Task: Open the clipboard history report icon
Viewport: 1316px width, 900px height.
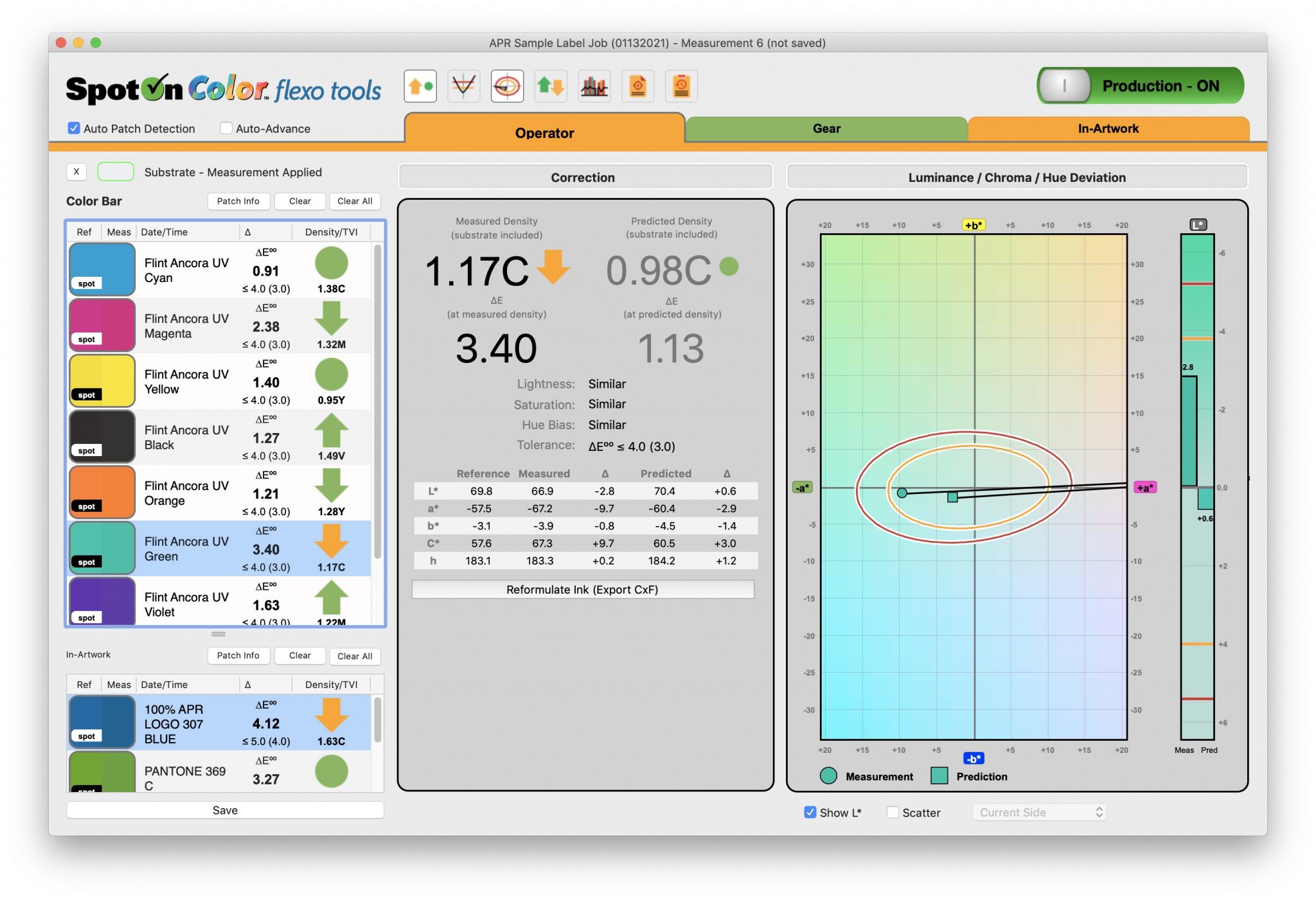Action: click(681, 86)
